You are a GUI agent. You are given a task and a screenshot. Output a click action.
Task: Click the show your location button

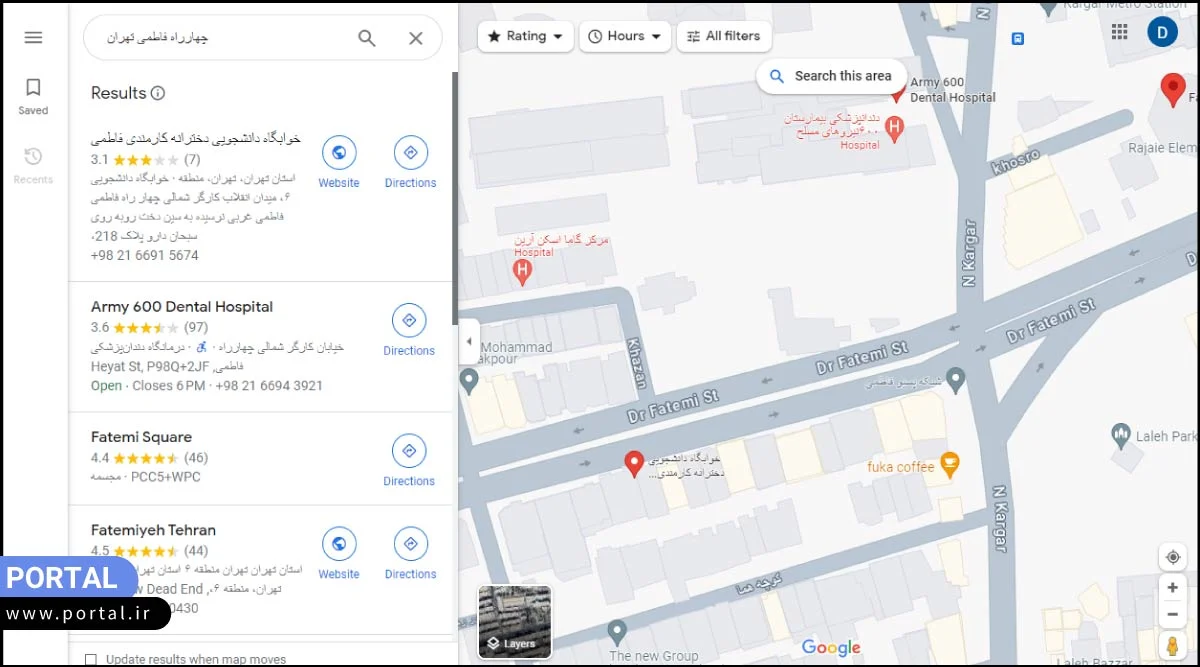tap(1173, 557)
